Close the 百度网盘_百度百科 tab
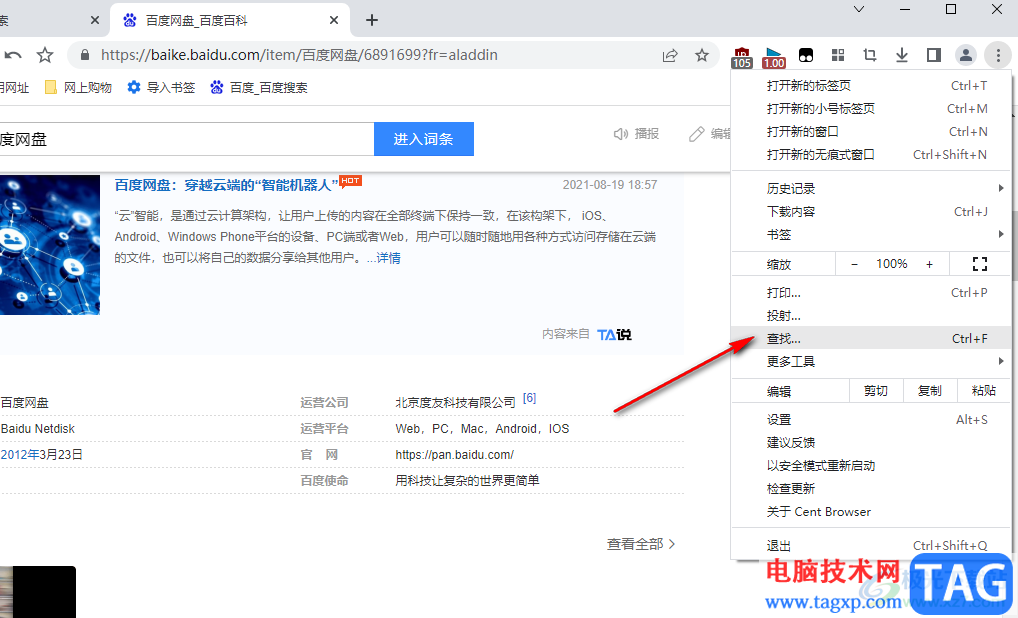Image resolution: width=1018 pixels, height=618 pixels. pyautogui.click(x=334, y=20)
